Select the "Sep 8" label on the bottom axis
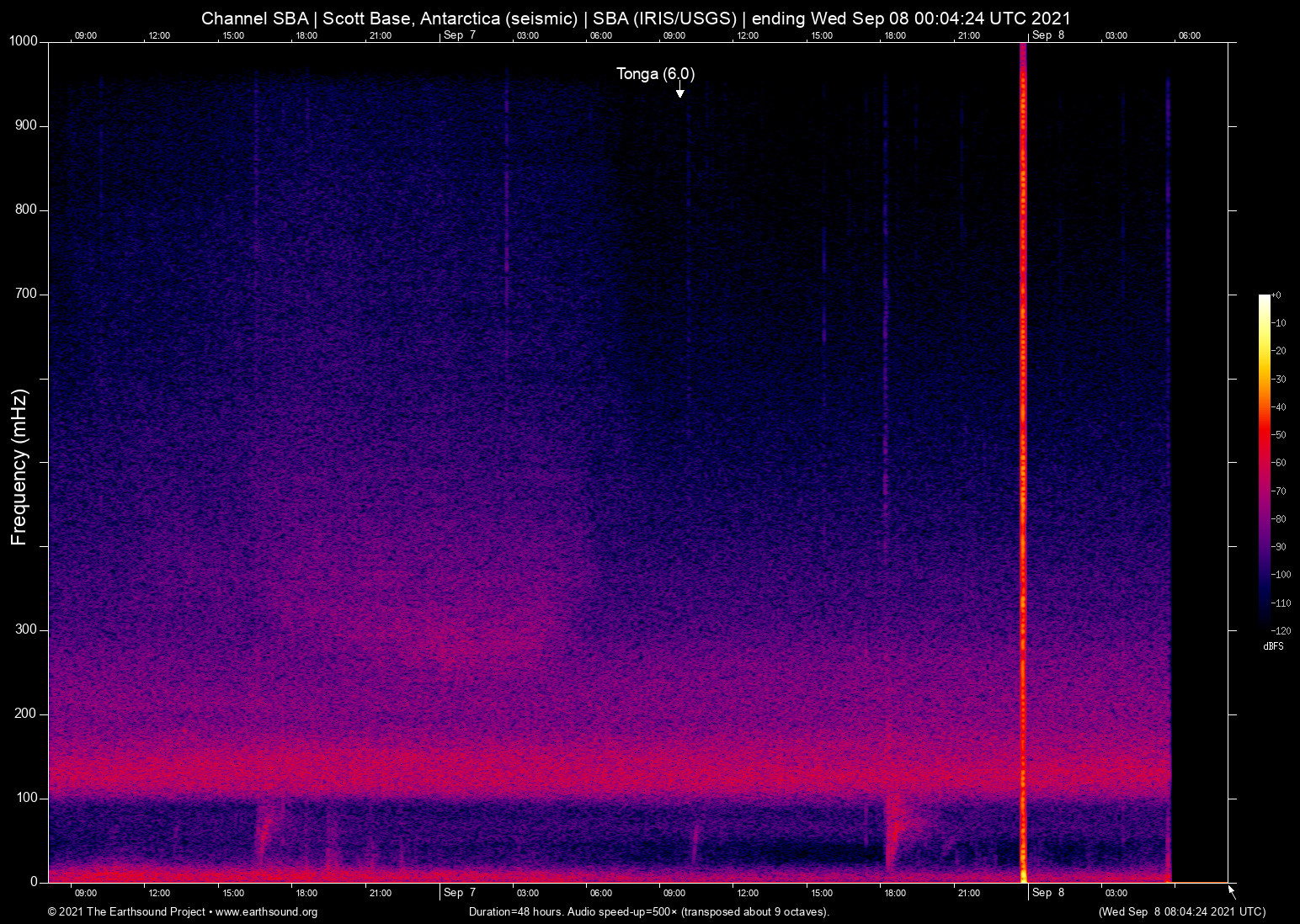Viewport: 1300px width, 924px height. tap(1047, 893)
